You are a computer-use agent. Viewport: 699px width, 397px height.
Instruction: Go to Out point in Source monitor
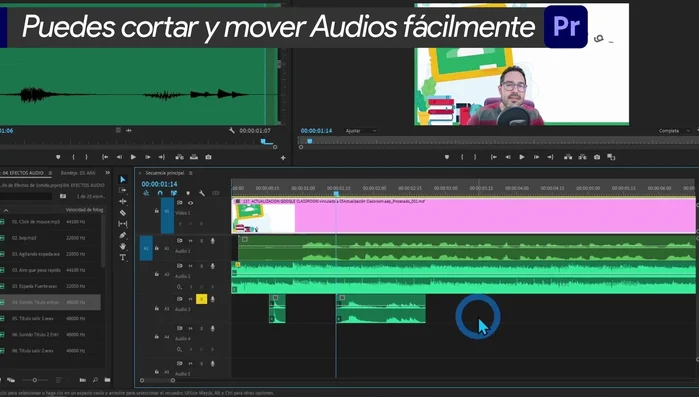pyautogui.click(x=161, y=157)
